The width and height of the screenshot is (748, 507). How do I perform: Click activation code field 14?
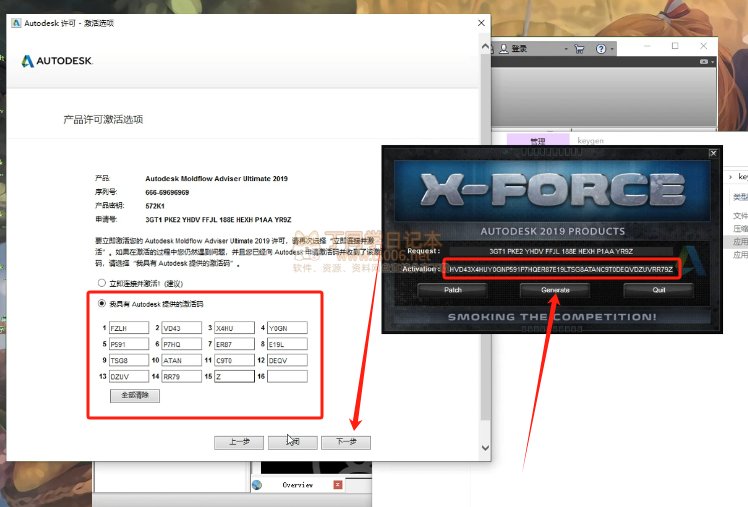[x=182, y=376]
